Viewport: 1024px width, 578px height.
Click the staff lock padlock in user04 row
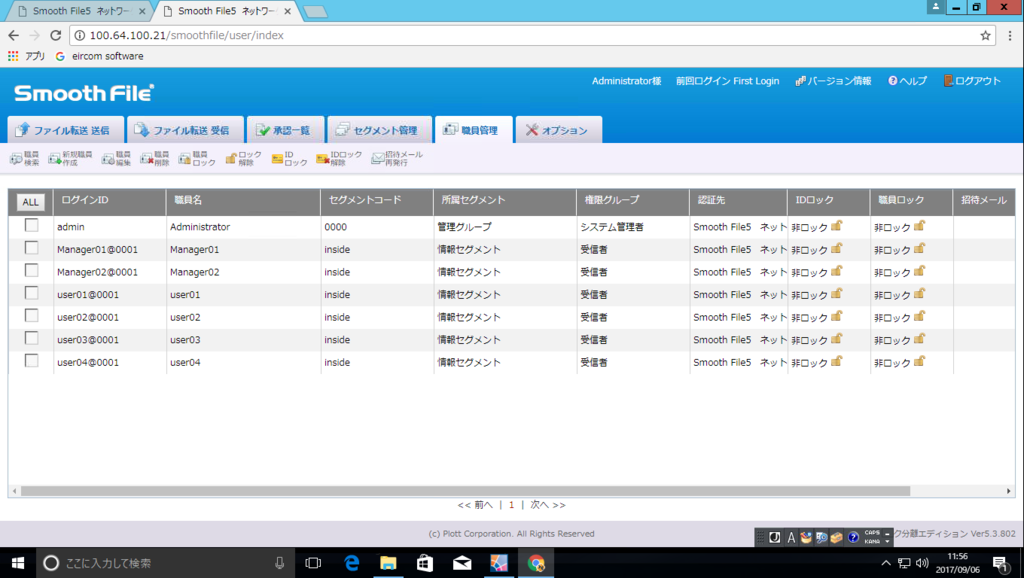coord(920,361)
